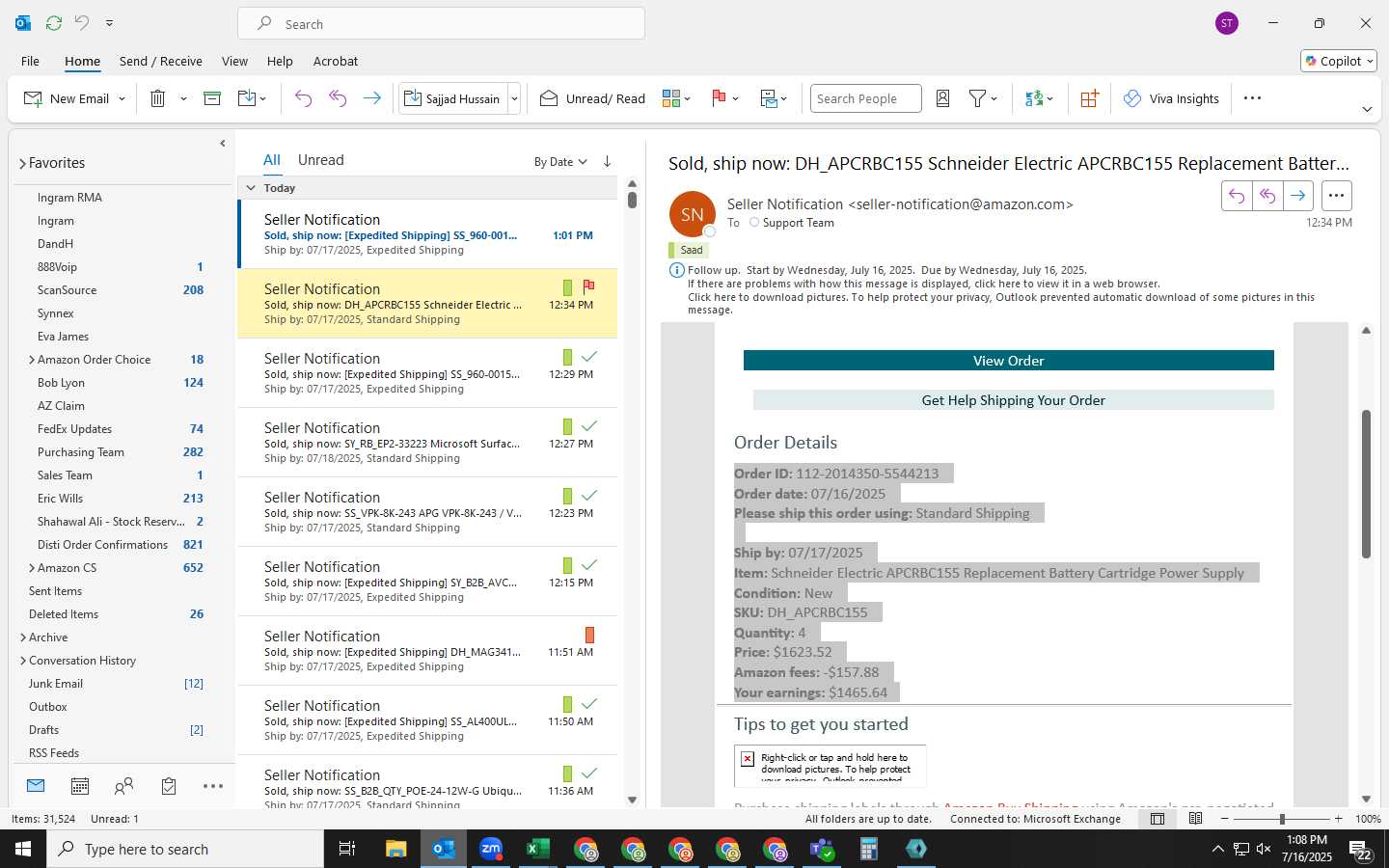Image resolution: width=1389 pixels, height=868 pixels.
Task: Switch to Calendar view icon
Action: pos(80,786)
